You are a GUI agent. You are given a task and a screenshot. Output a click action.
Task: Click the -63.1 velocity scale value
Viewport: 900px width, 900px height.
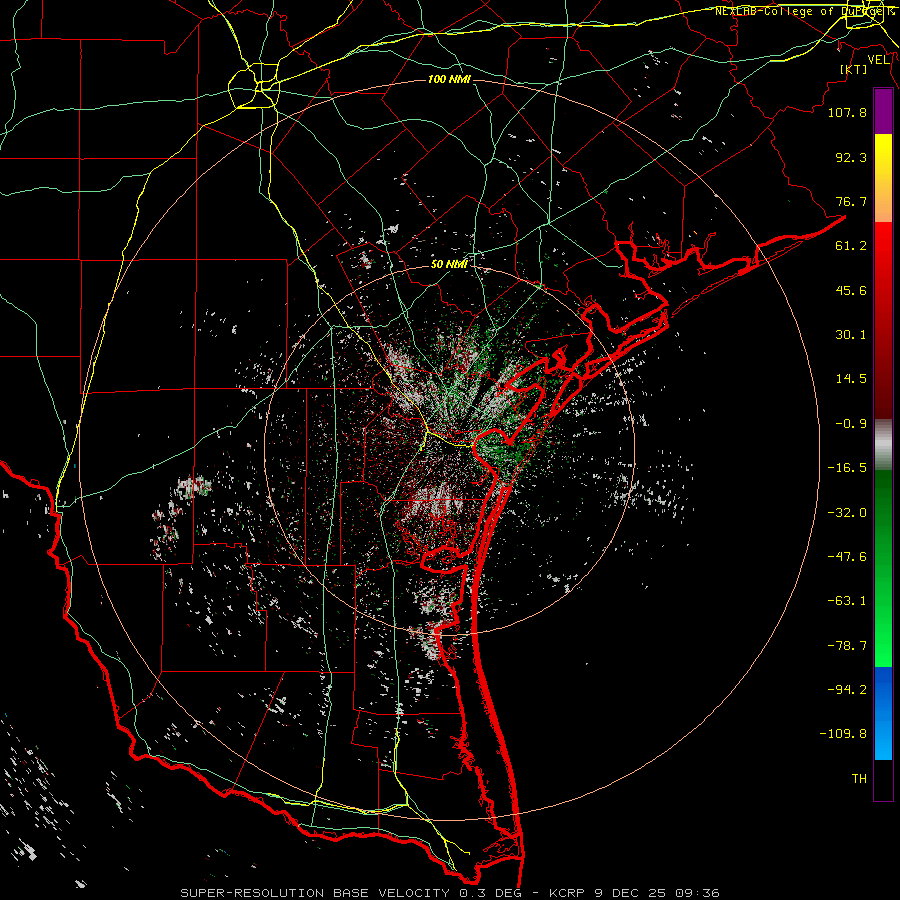click(847, 601)
